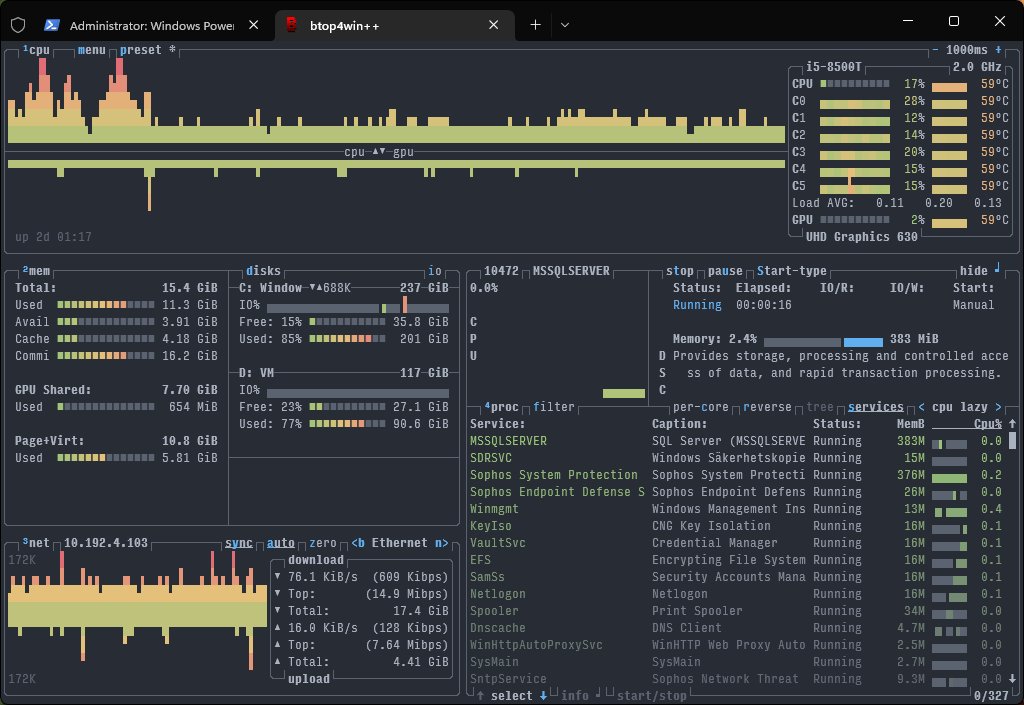
Task: Click the scroll-up arrow in services list
Action: 1012,424
